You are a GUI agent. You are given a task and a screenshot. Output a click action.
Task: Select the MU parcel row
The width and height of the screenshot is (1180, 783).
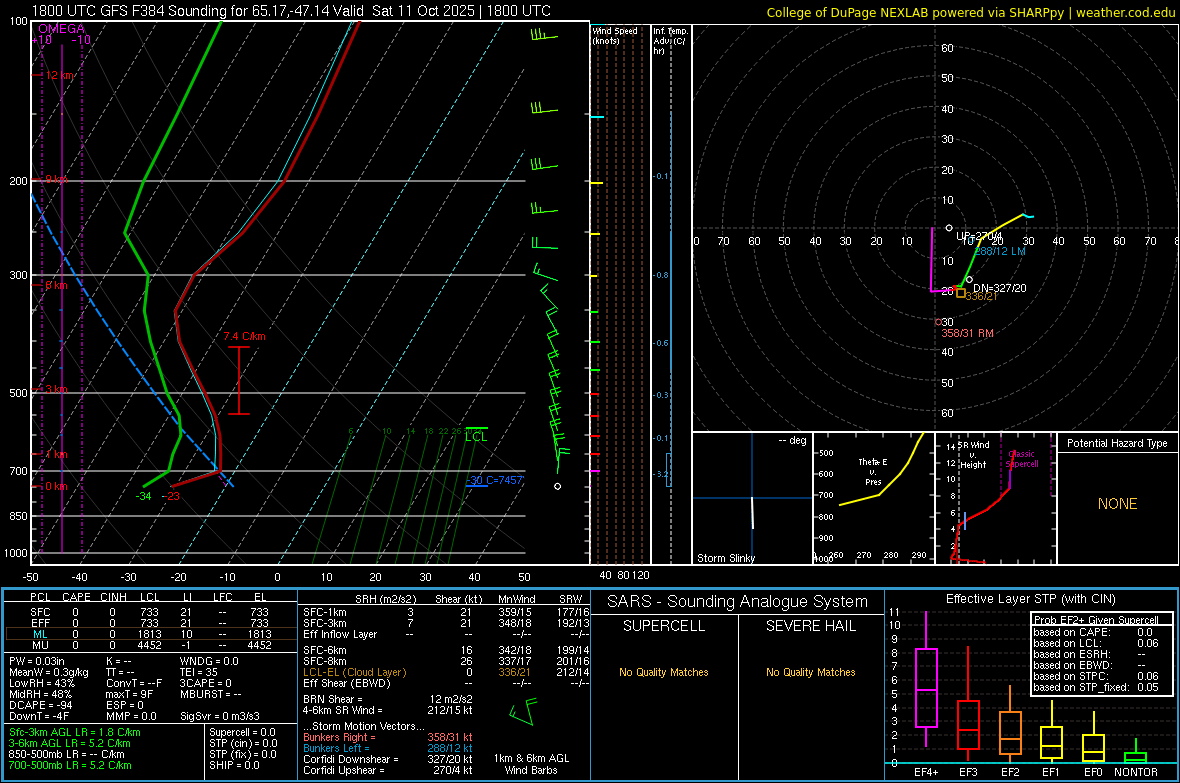pyautogui.click(x=151, y=645)
